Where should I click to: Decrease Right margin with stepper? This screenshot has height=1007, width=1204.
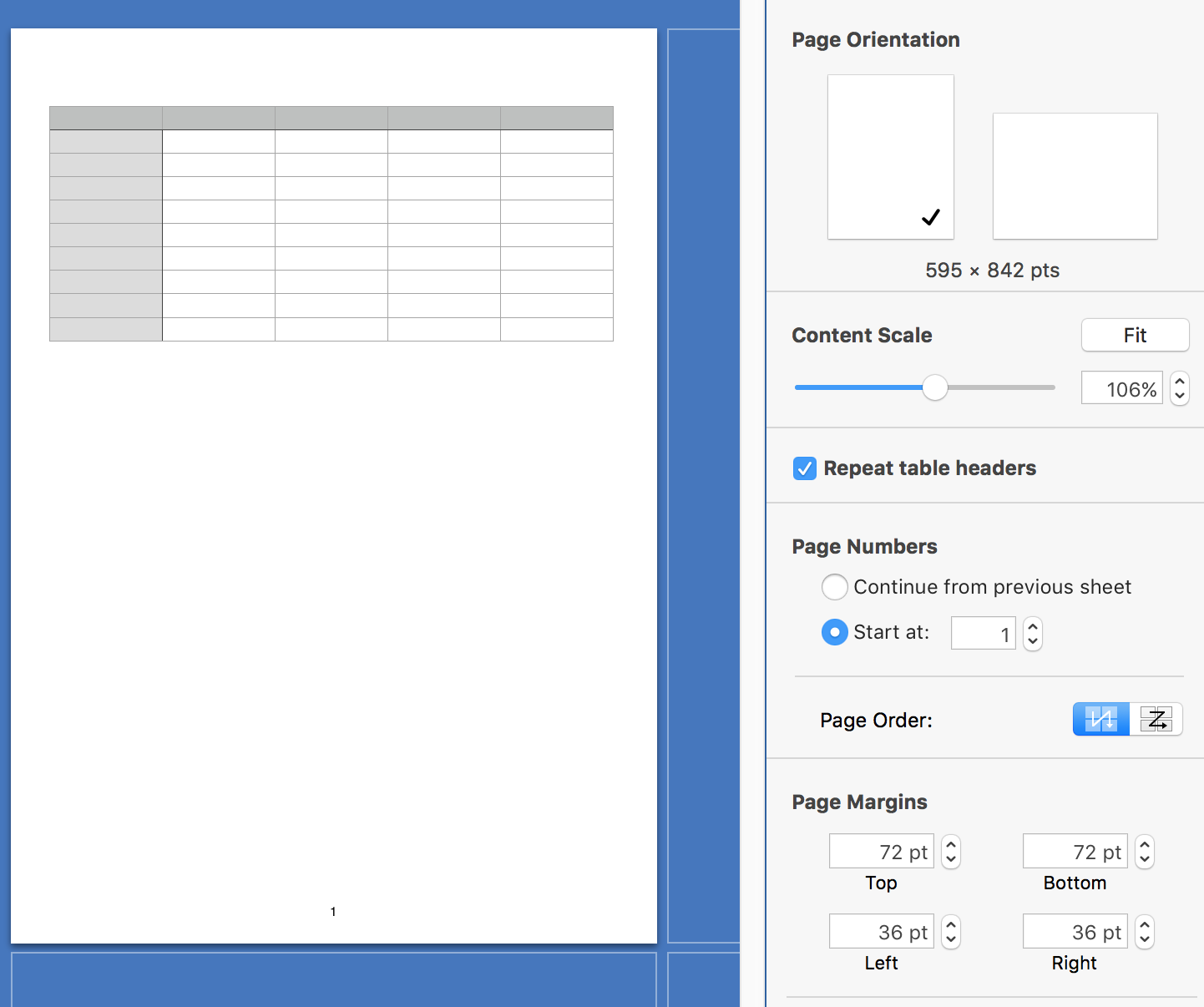1145,940
